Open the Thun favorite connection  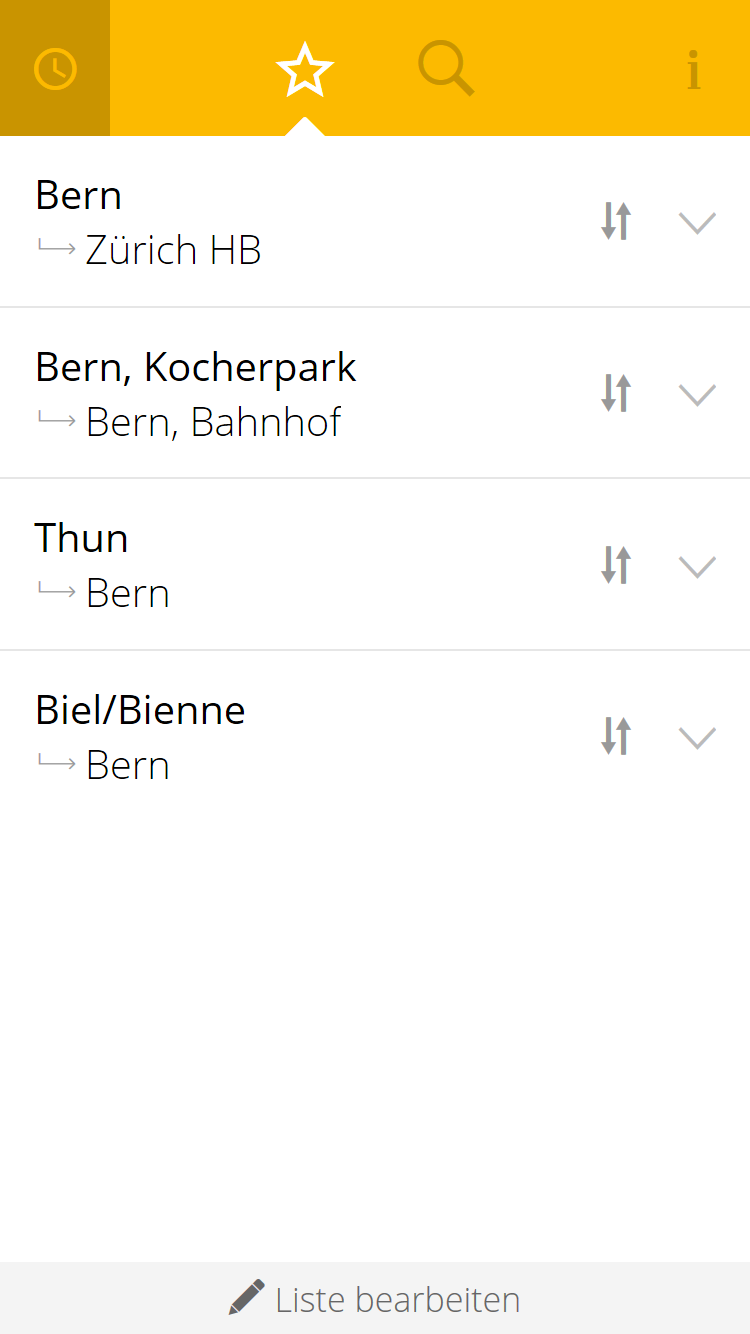(82, 539)
